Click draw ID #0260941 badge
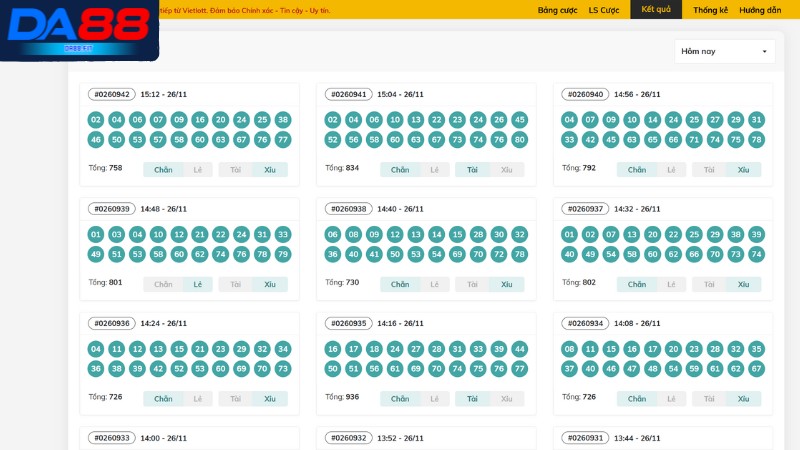This screenshot has height=450, width=800. coord(348,94)
